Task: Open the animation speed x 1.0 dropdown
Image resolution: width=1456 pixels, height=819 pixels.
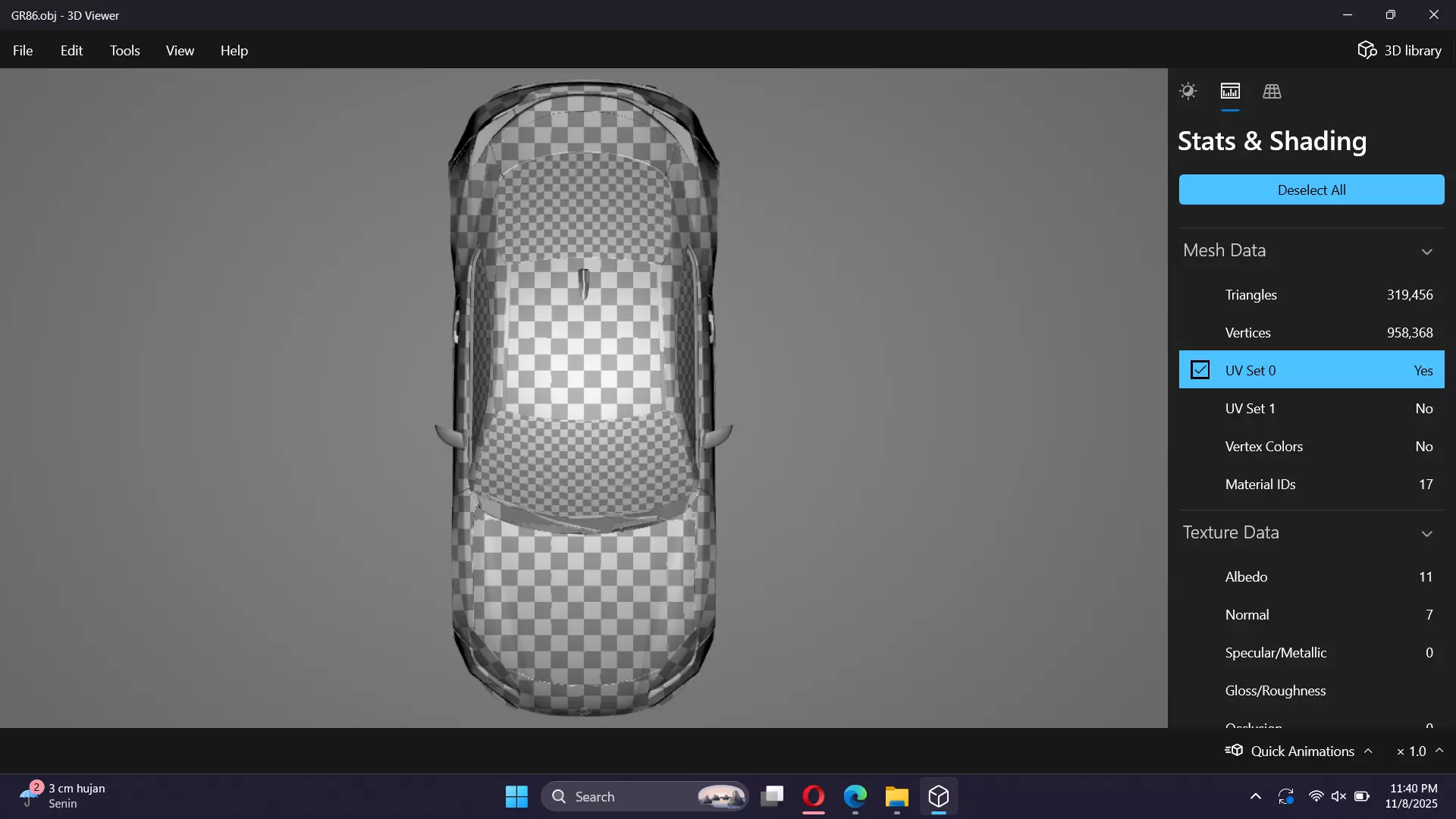Action: coord(1420,751)
